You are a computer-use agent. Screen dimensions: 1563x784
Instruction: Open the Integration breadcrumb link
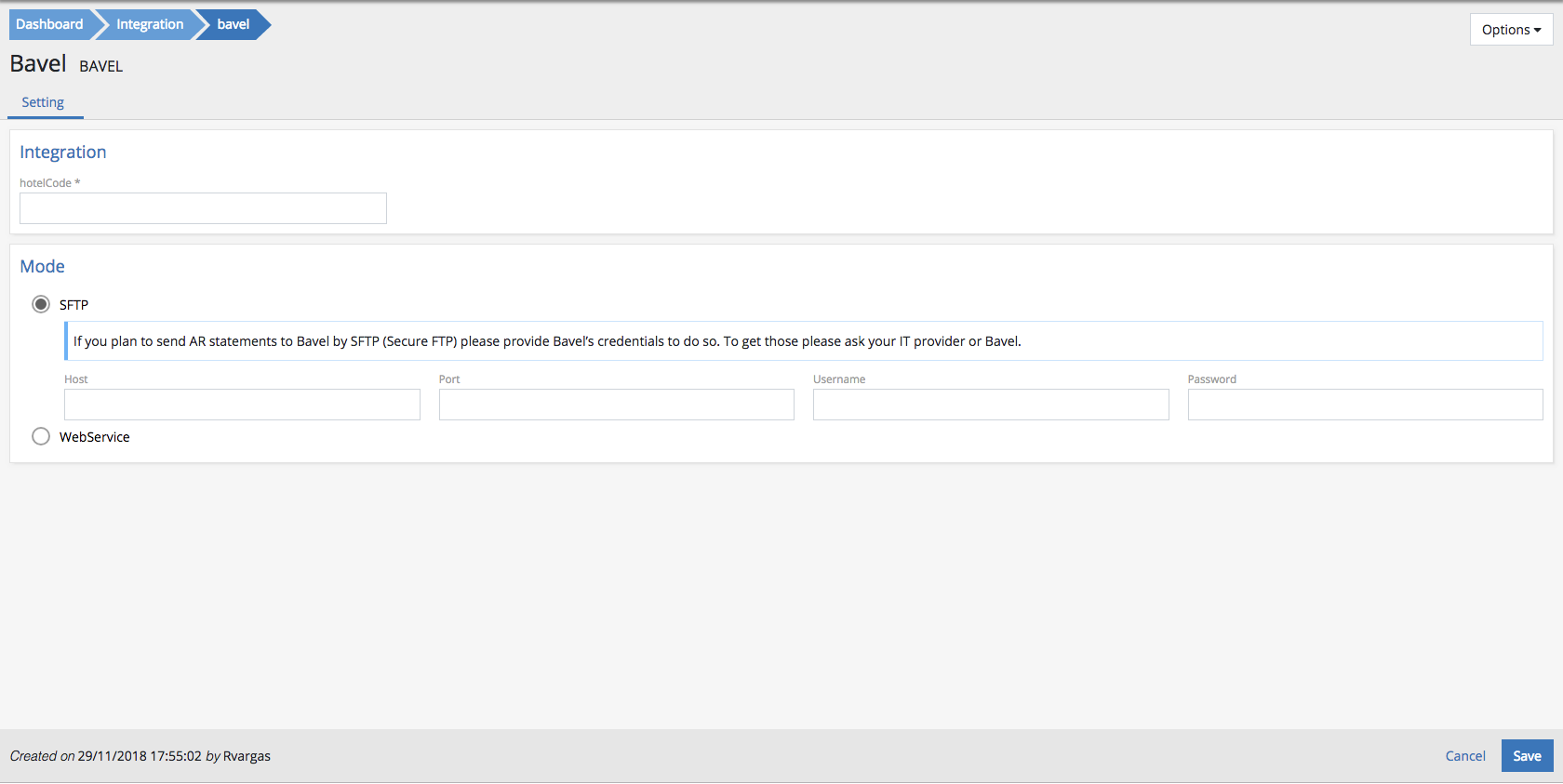(150, 24)
